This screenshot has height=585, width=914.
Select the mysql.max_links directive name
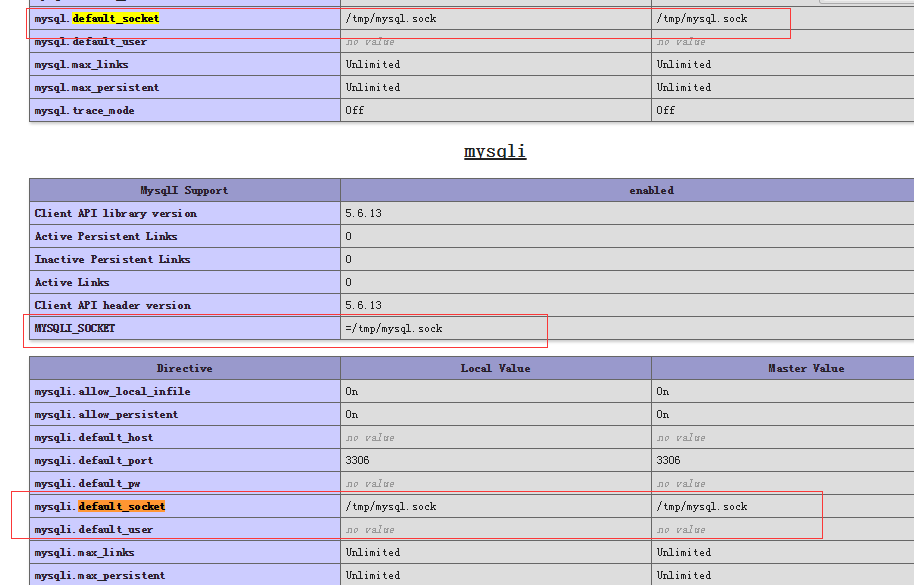pos(81,65)
